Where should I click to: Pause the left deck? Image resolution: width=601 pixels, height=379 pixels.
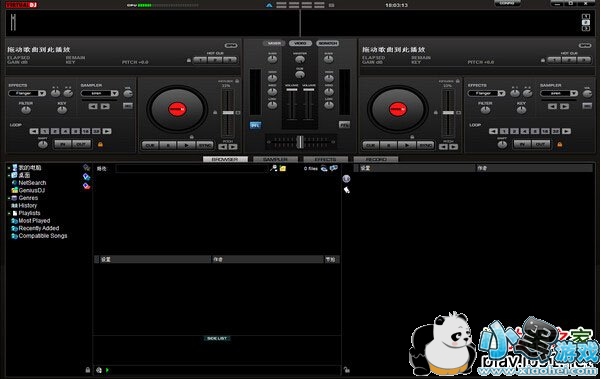coord(168,146)
